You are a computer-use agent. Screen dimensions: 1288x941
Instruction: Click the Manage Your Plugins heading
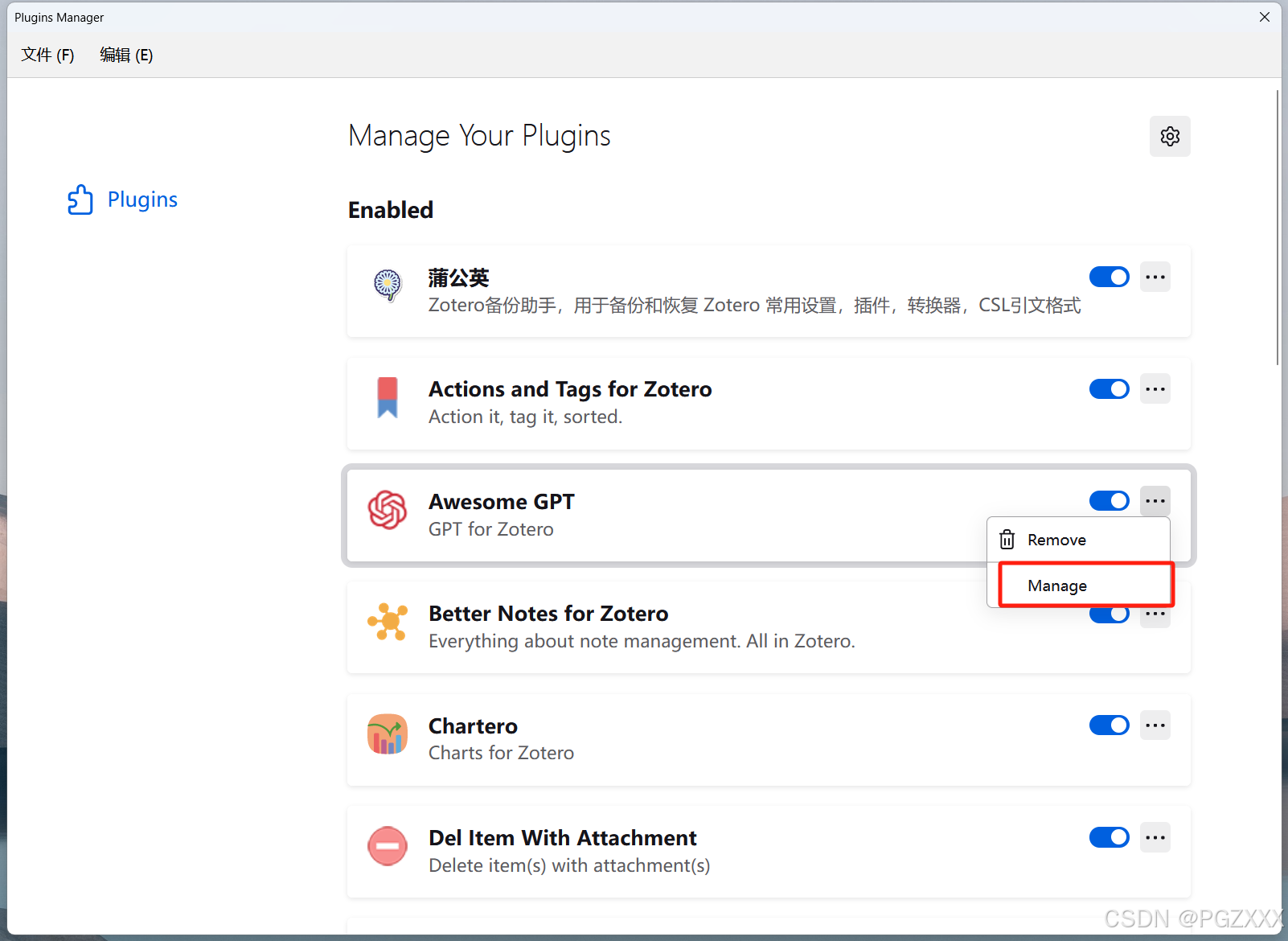click(479, 136)
